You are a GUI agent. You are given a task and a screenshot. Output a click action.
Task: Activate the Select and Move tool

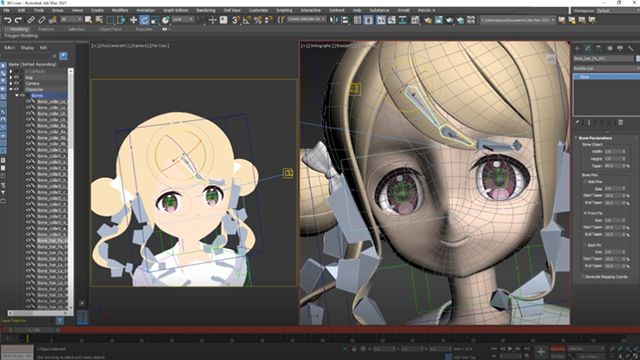click(133, 20)
